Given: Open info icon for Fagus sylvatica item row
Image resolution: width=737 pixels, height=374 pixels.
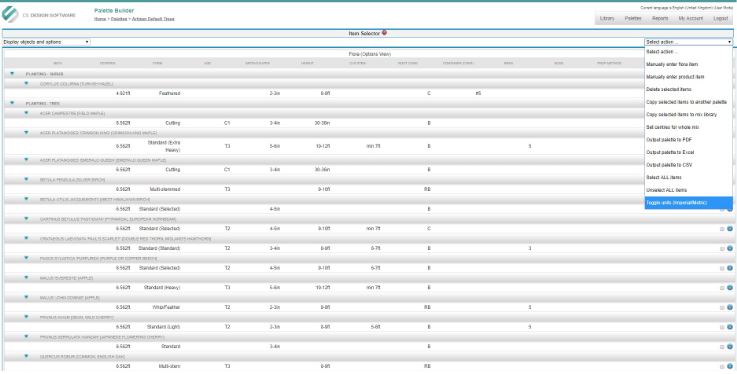Looking at the screenshot, I should point(730,268).
